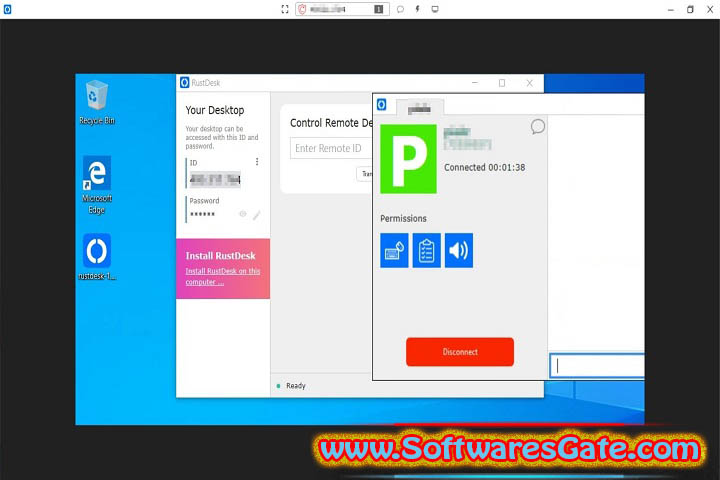Click the dark square icon in the ID box

pos(378,9)
